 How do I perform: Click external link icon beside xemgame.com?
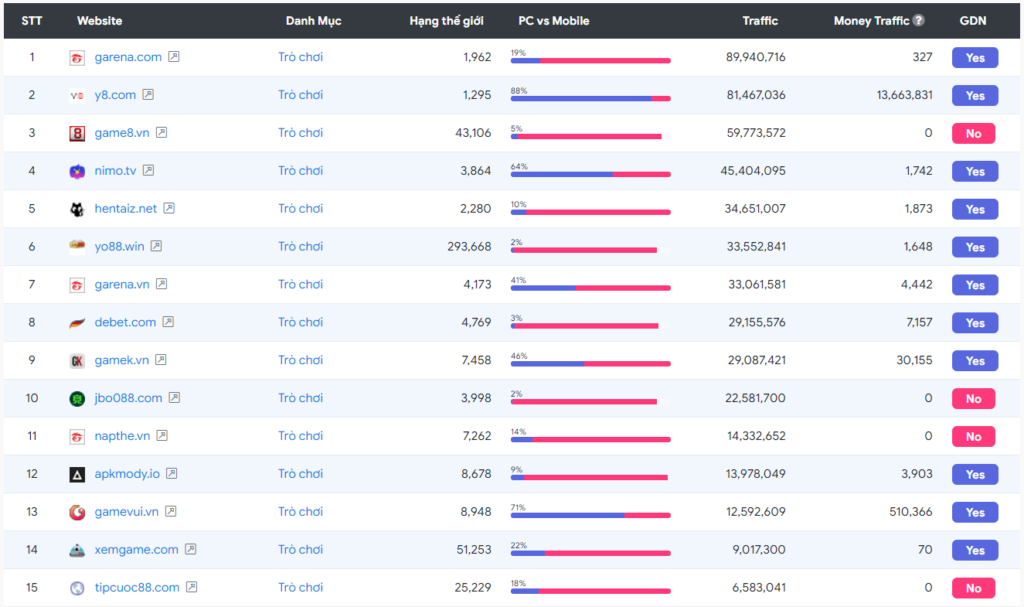[190, 549]
